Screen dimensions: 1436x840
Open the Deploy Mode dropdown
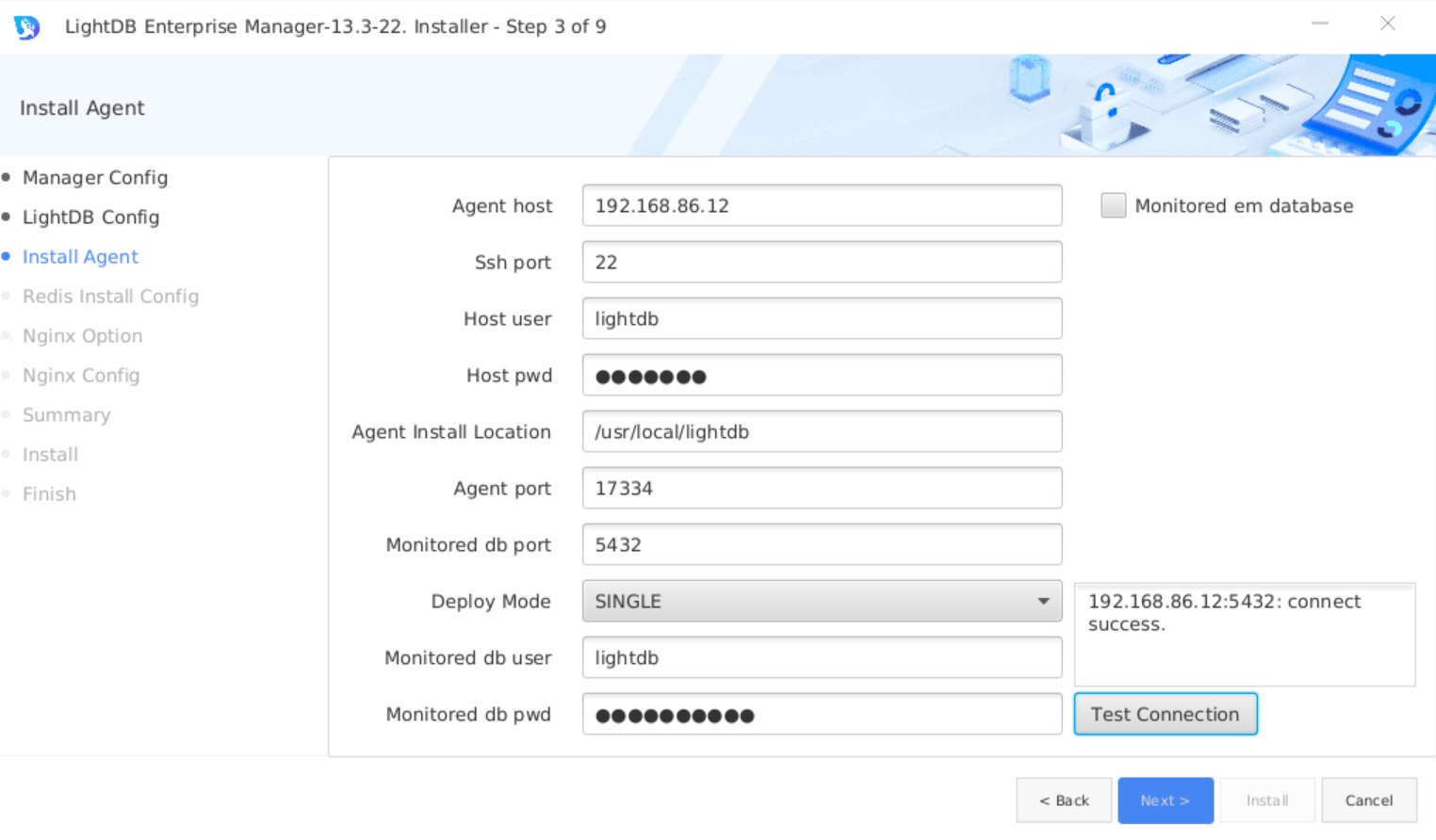click(822, 601)
